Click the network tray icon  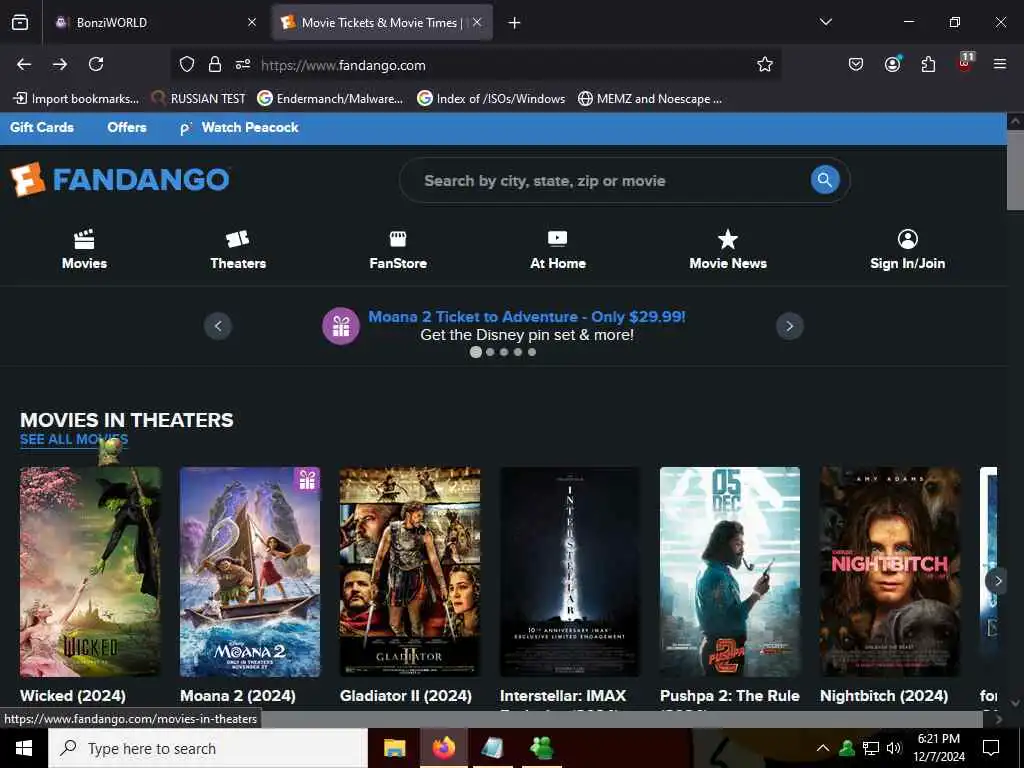point(871,748)
